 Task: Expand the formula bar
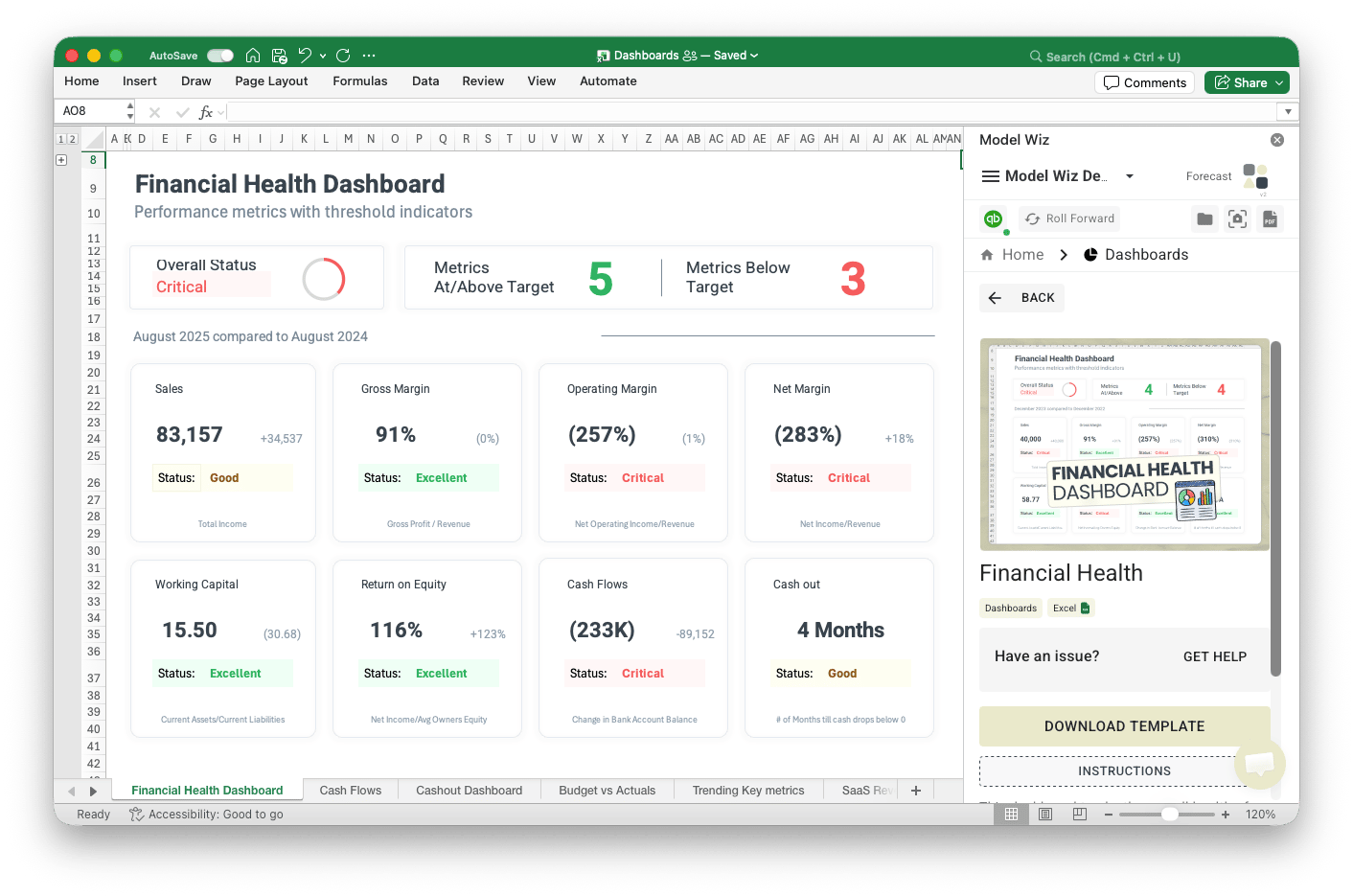coord(1288,112)
